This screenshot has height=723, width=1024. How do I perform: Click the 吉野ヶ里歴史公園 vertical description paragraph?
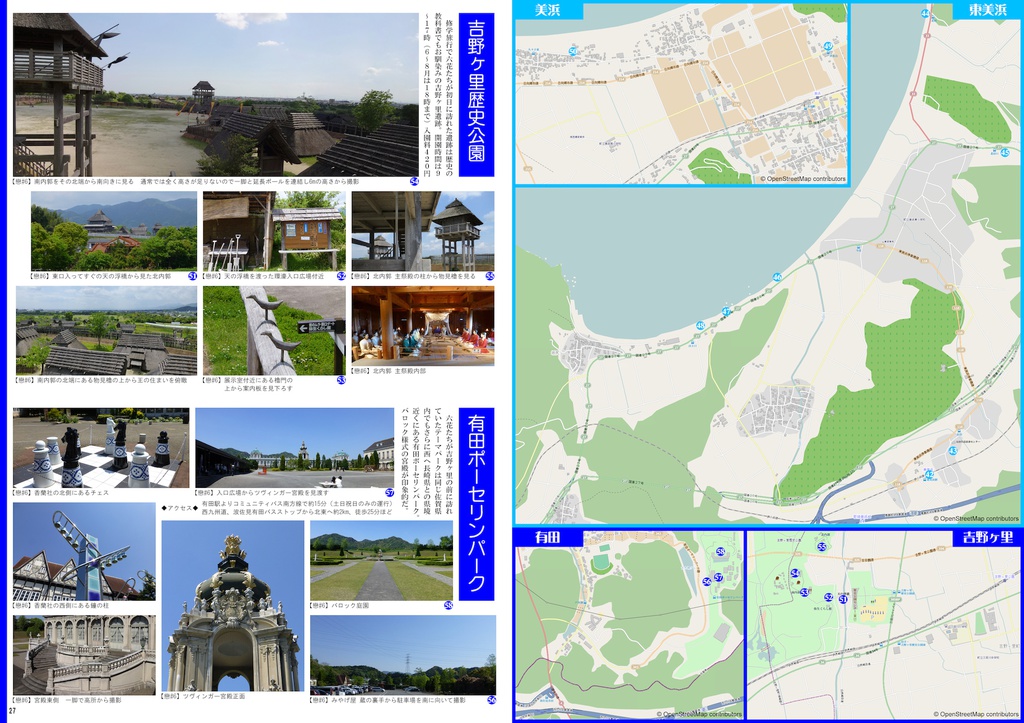pos(437,97)
